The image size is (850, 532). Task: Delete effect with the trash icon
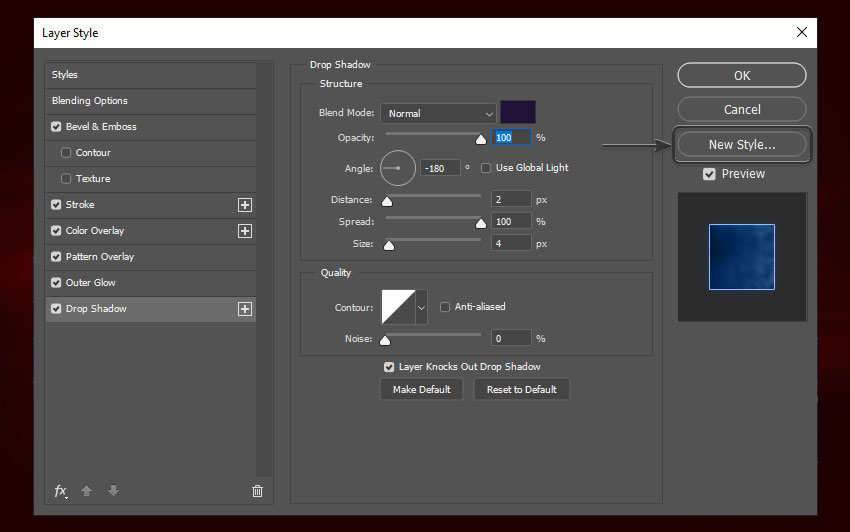click(257, 491)
